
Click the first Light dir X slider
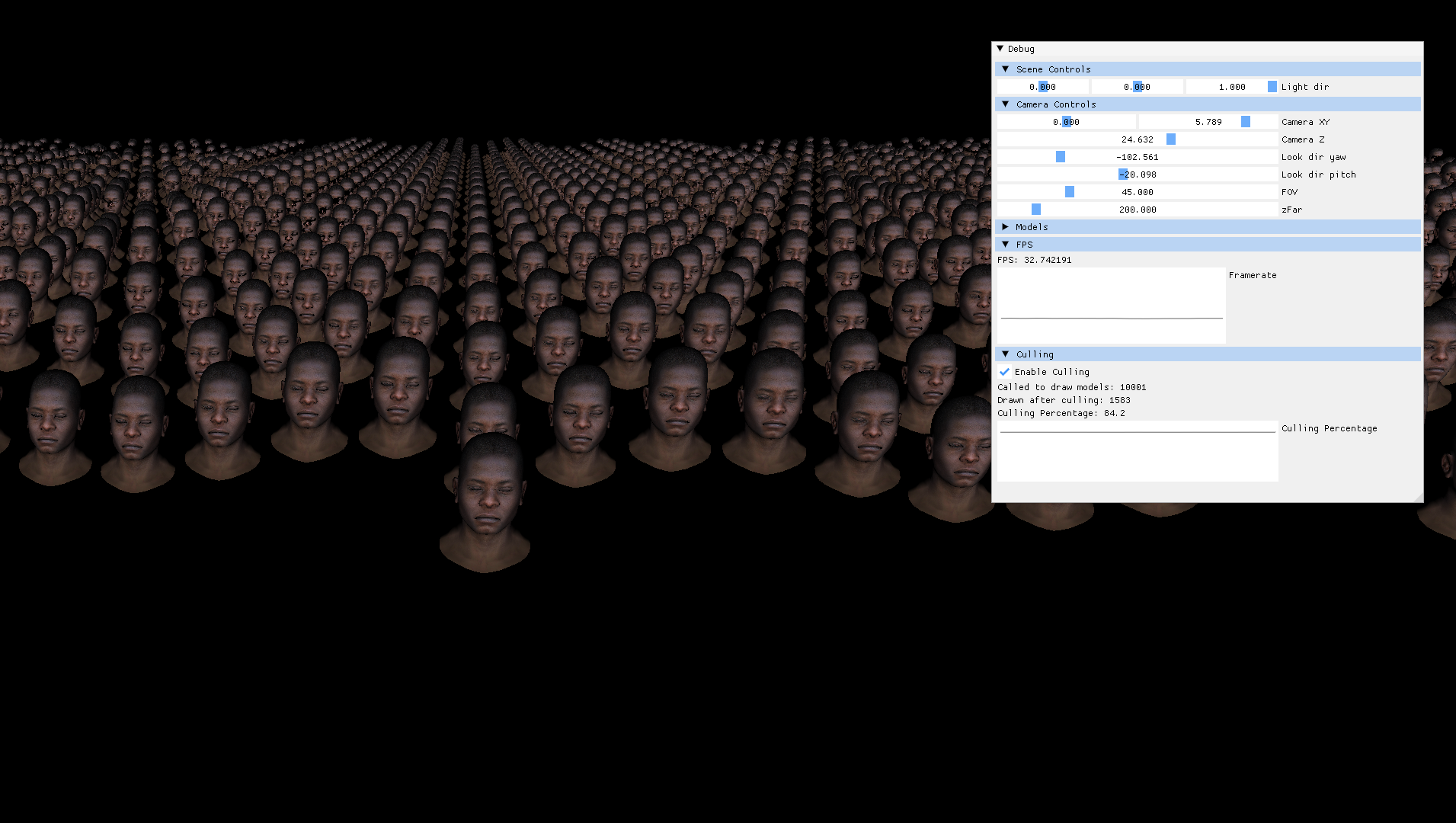tap(1043, 87)
